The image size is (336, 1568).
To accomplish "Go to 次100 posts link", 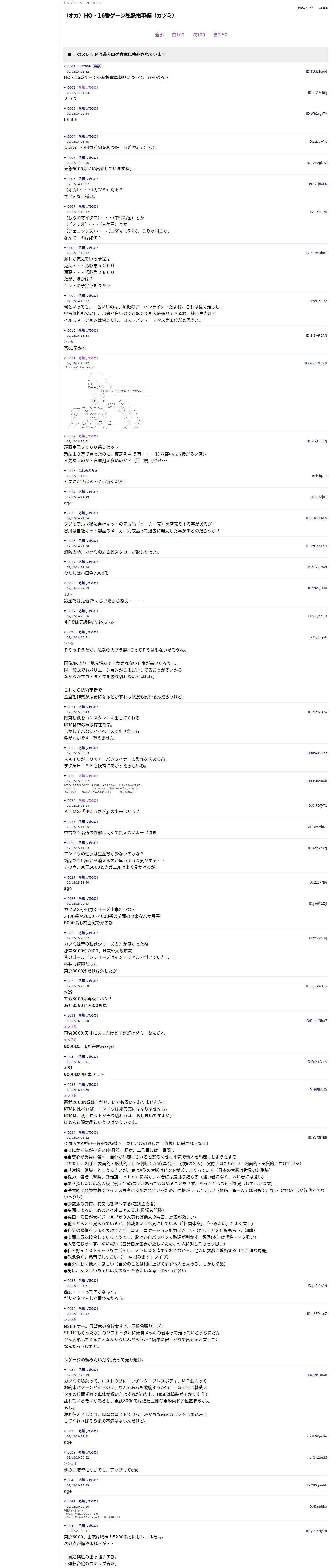I will coord(199,35).
